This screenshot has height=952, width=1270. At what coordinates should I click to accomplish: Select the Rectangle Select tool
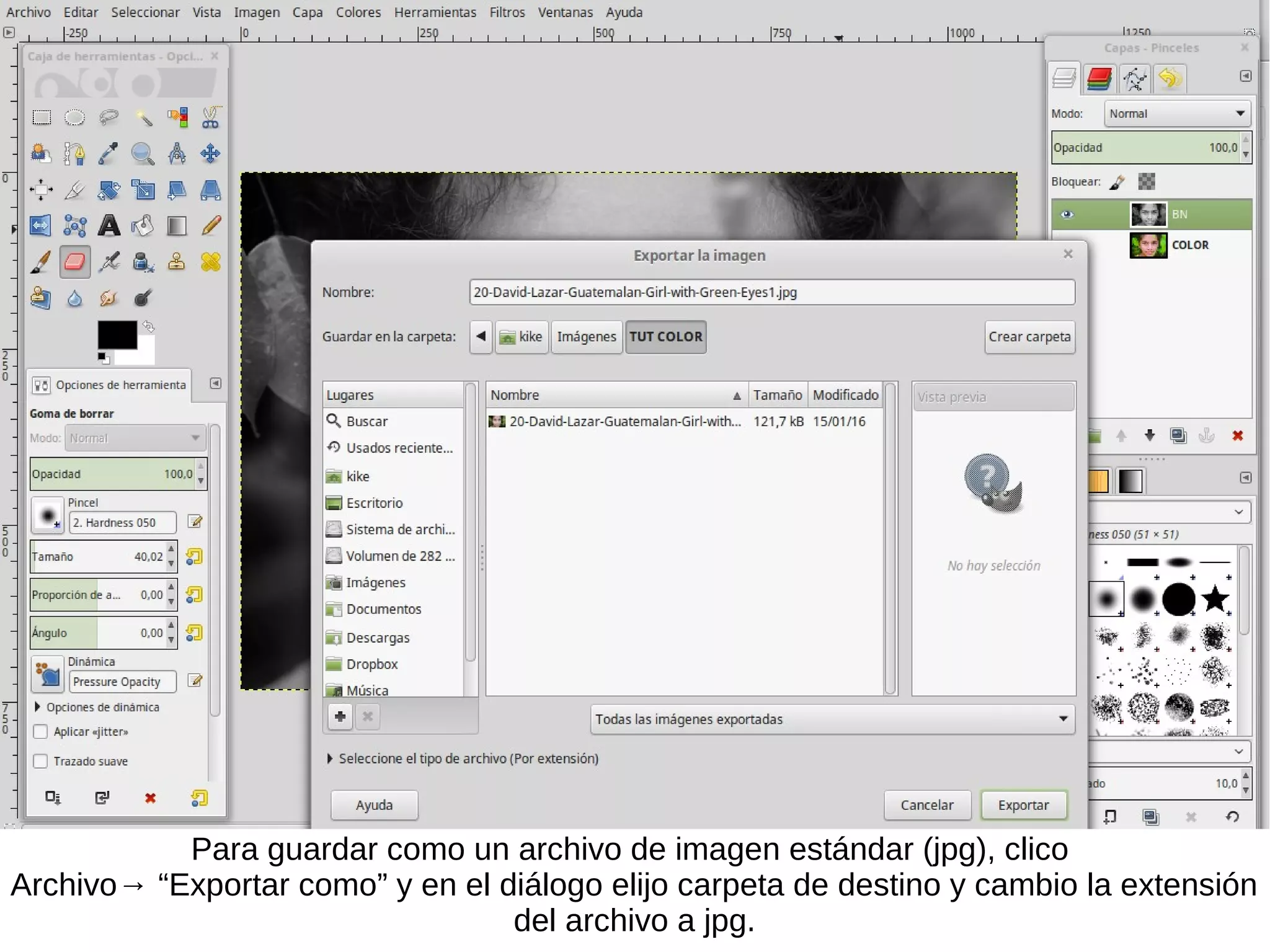(x=42, y=117)
